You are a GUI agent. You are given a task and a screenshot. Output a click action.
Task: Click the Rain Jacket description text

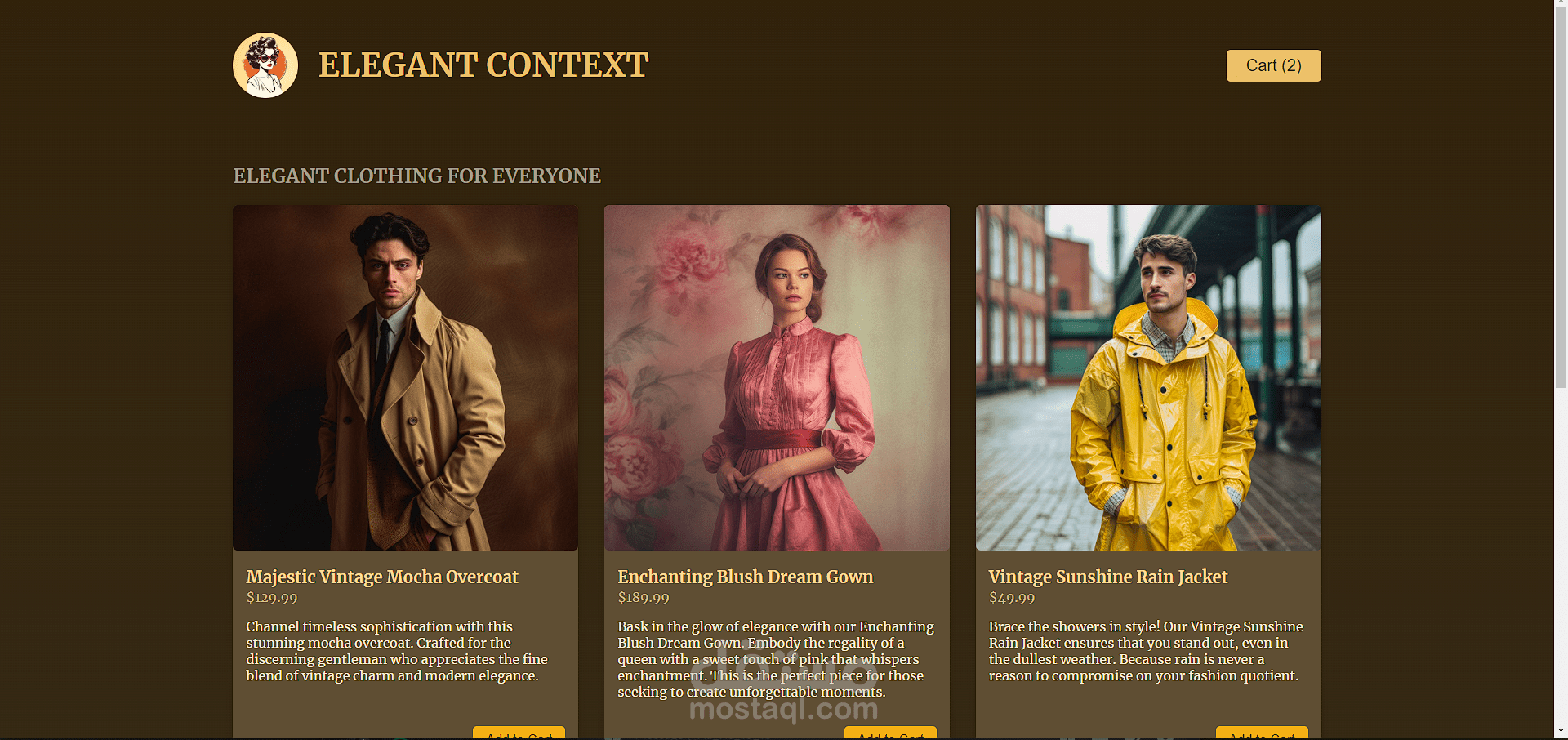click(1146, 651)
